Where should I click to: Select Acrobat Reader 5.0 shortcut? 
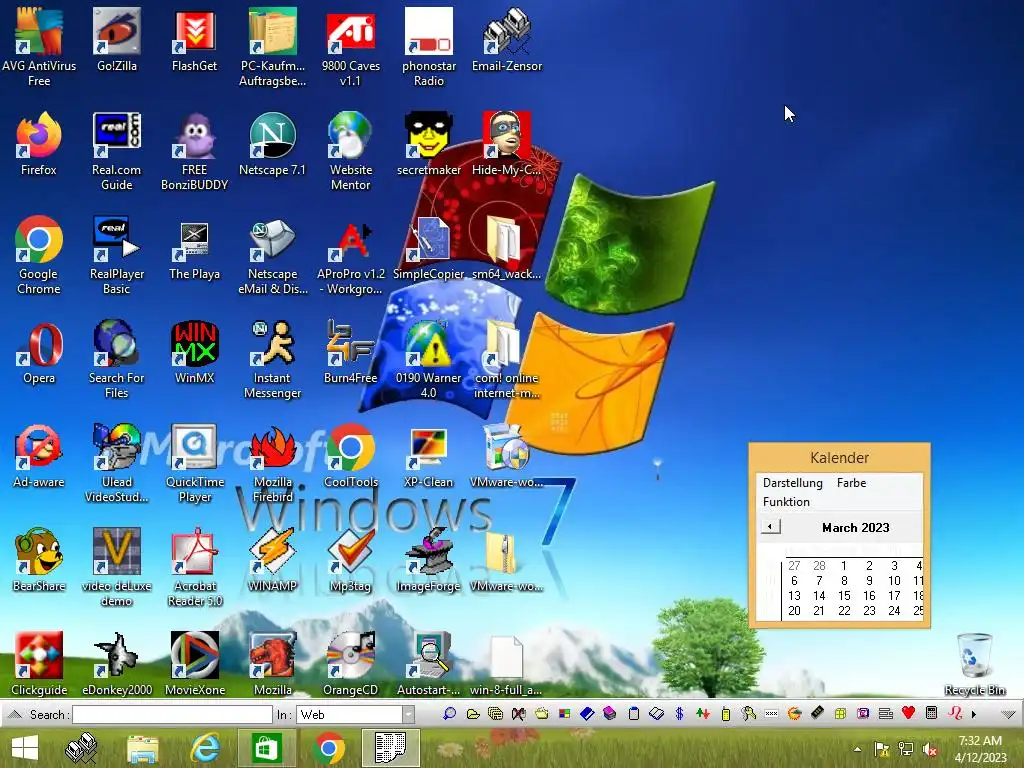pyautogui.click(x=195, y=568)
